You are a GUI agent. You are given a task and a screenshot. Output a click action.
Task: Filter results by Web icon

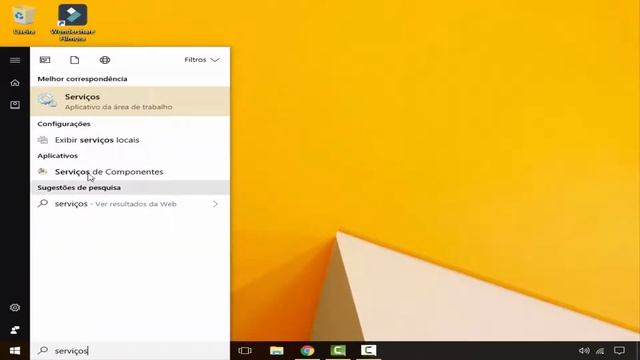click(x=105, y=60)
